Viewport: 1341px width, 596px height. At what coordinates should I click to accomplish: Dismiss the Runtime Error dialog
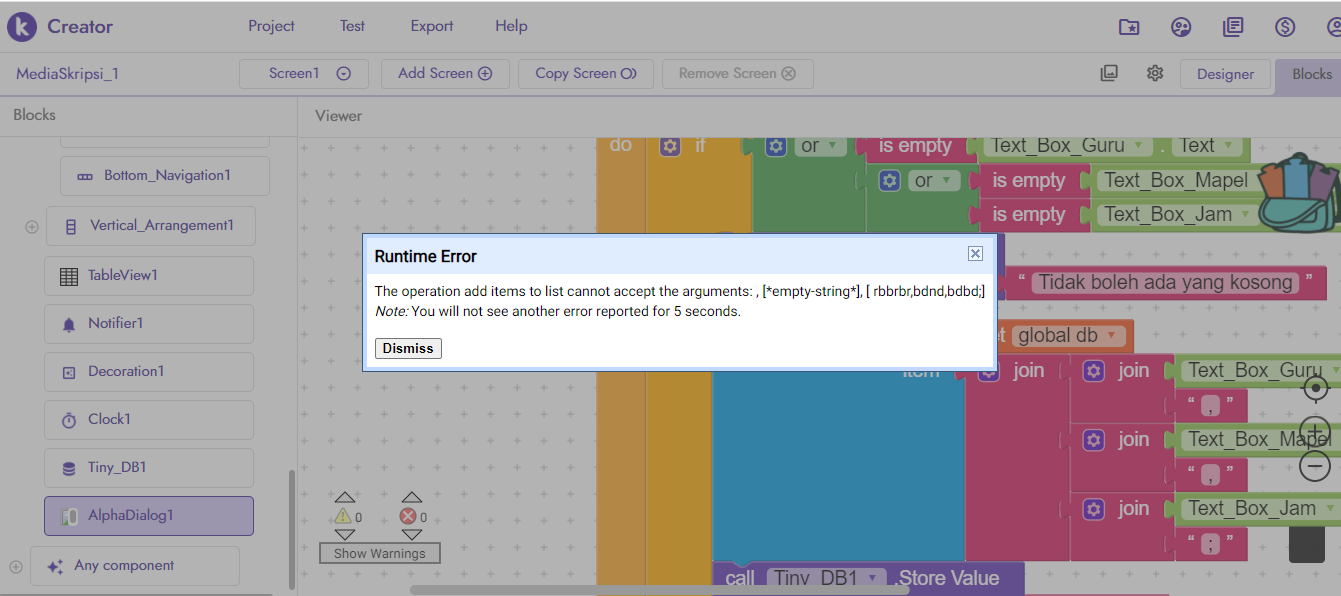(x=408, y=348)
